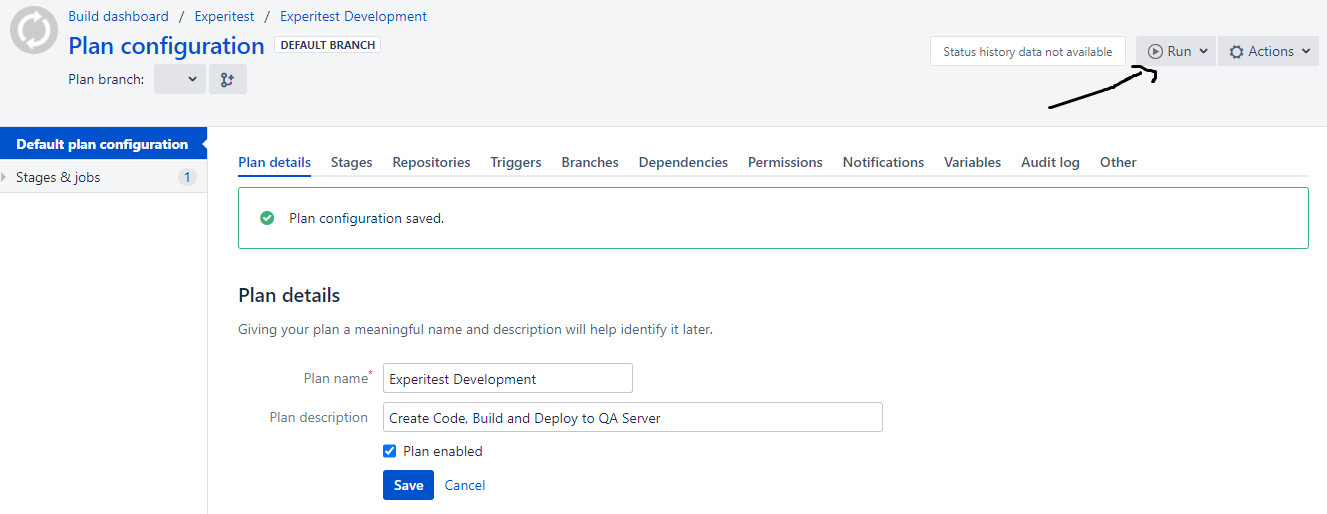Click the create plan branch icon
This screenshot has width=1327, height=514.
pos(228,79)
